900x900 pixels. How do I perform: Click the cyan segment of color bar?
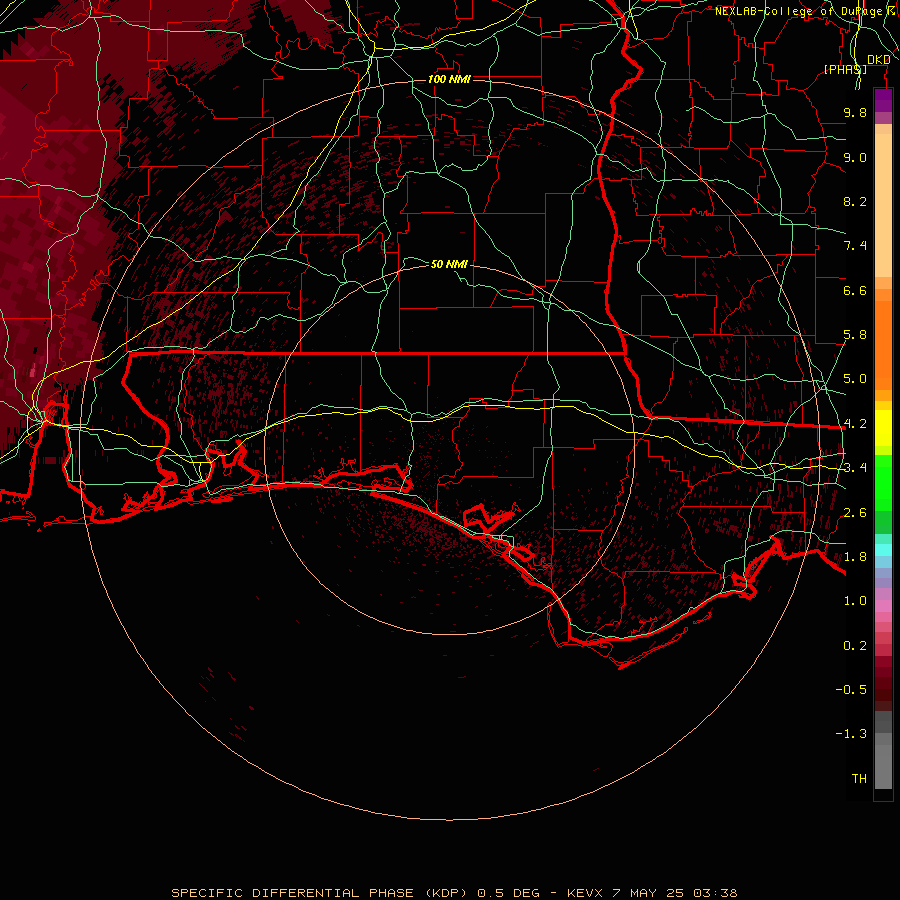pyautogui.click(x=883, y=550)
